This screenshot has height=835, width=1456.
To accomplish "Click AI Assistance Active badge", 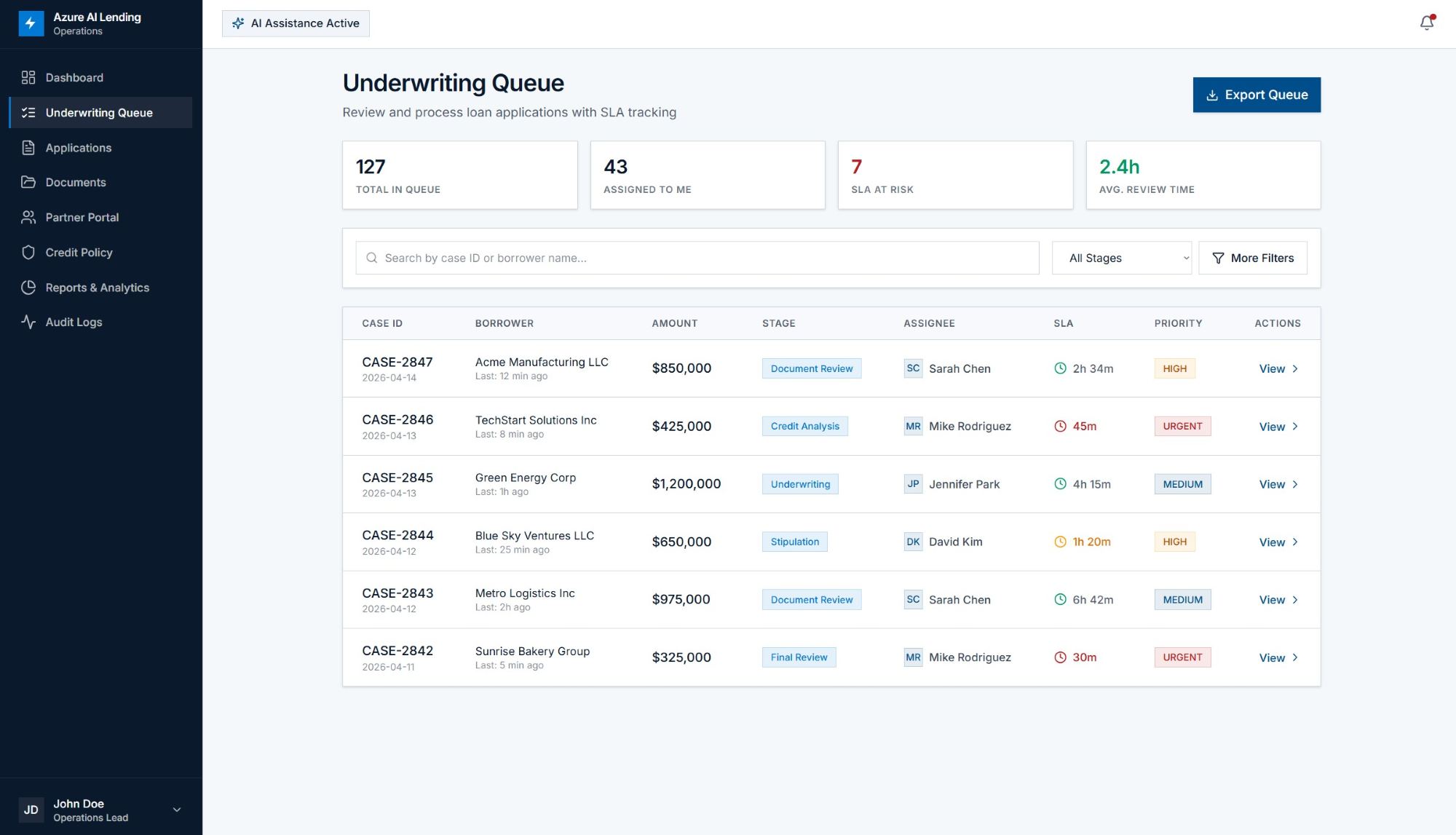I will pyautogui.click(x=296, y=23).
